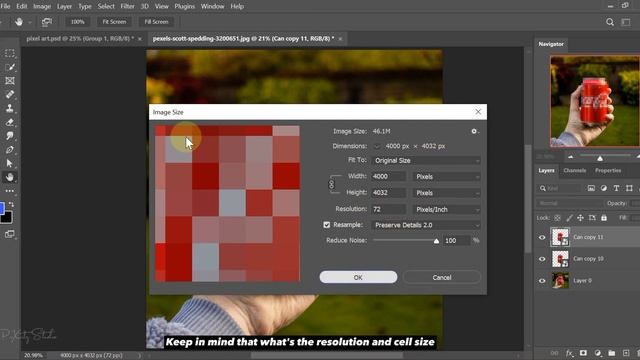Image resolution: width=640 pixels, height=360 pixels.
Task: Open the layer kind filter dropdown
Action: (559, 188)
